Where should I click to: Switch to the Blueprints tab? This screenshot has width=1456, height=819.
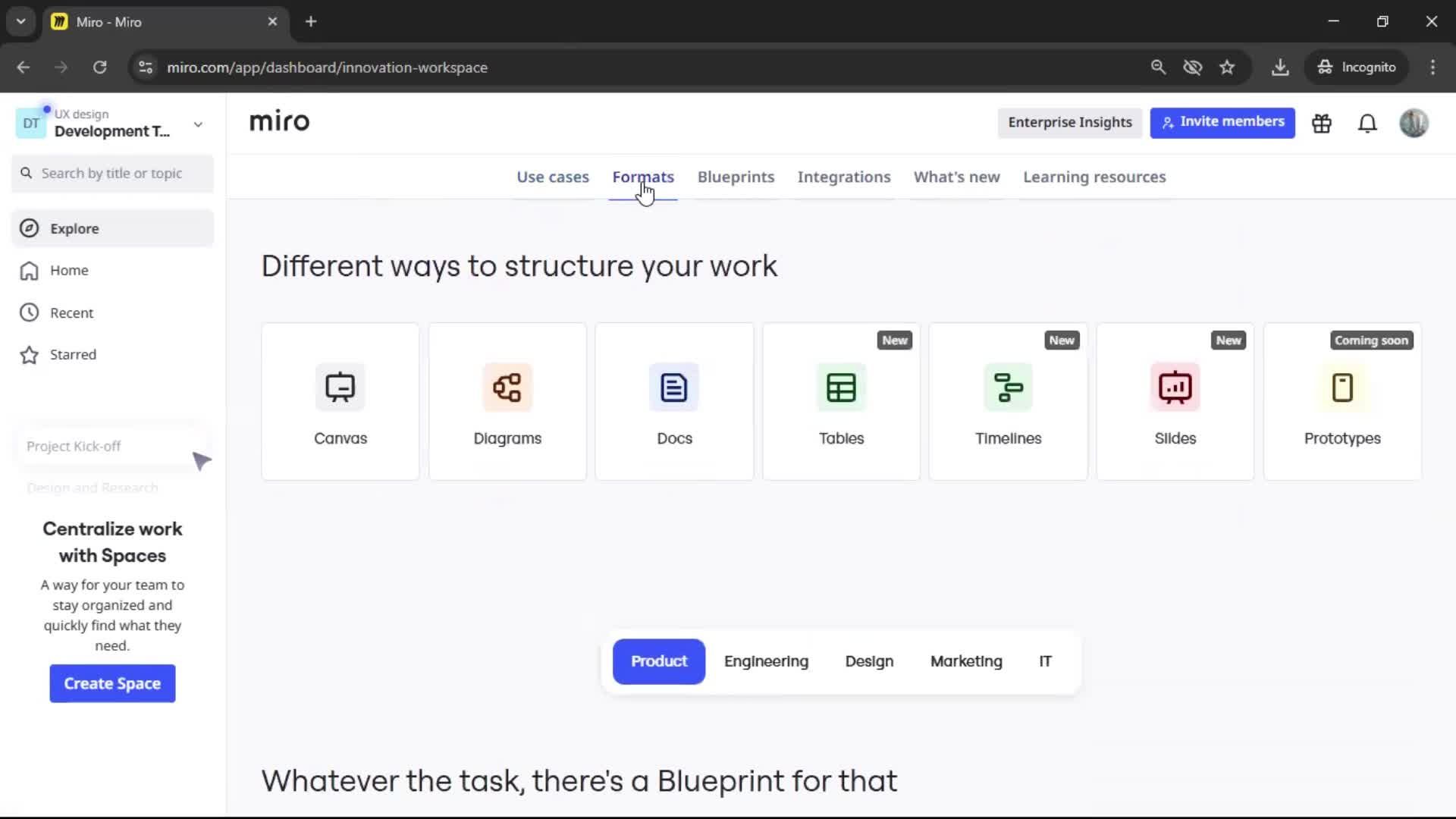point(736,177)
